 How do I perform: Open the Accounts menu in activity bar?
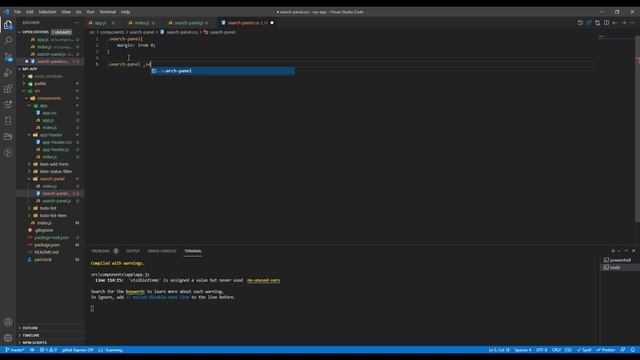[x=8, y=322]
